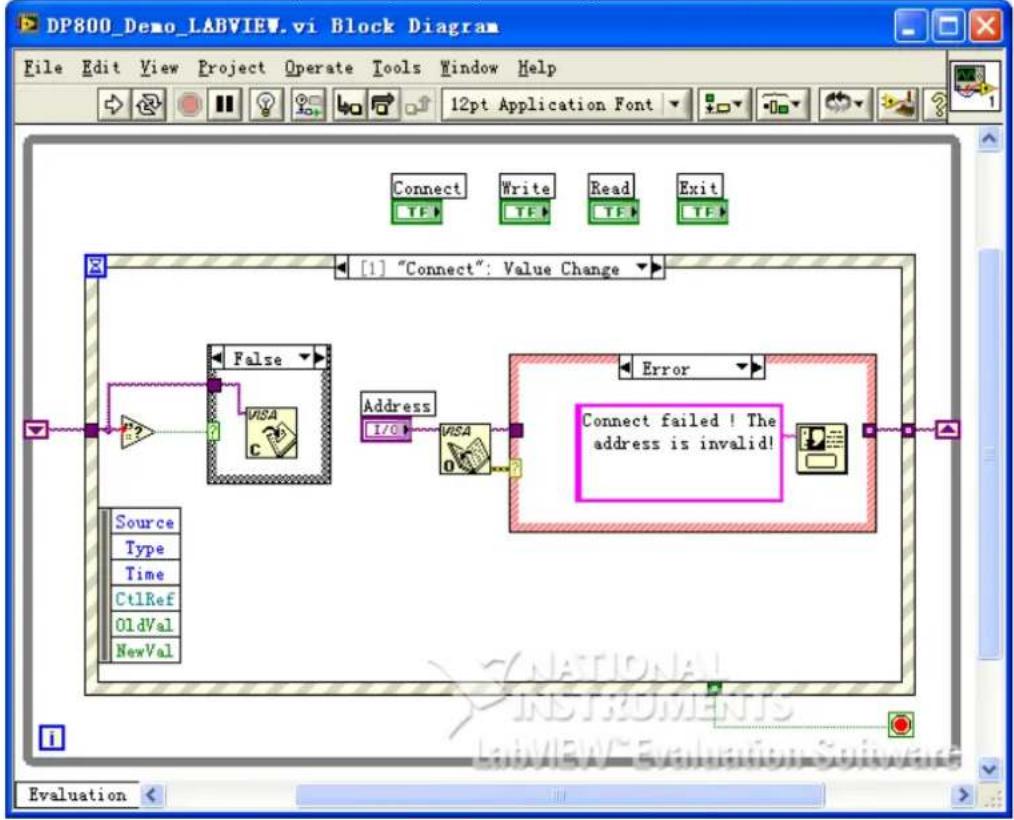Toggle Retain Wire Values button
1014x820 pixels.
(x=308, y=104)
